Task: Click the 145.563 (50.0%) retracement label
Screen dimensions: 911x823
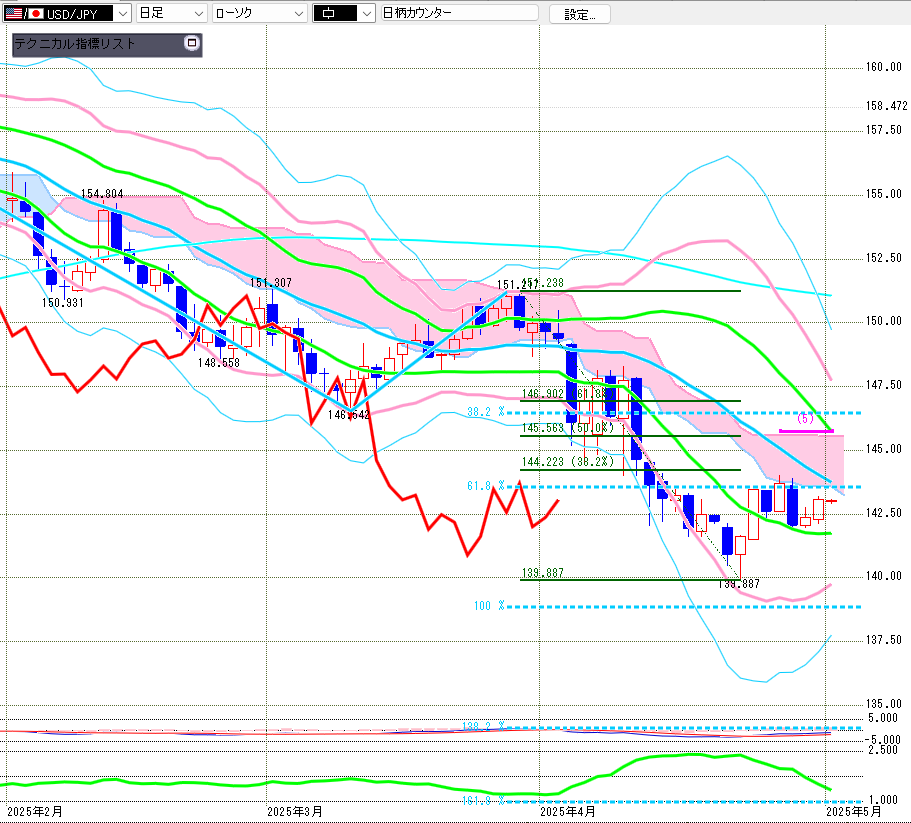Action: [x=568, y=428]
